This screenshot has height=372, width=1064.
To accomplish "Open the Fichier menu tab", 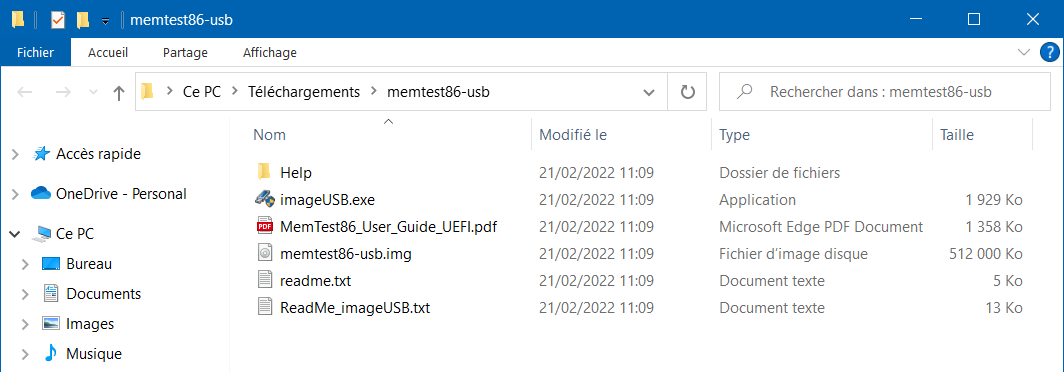I will pos(35,52).
